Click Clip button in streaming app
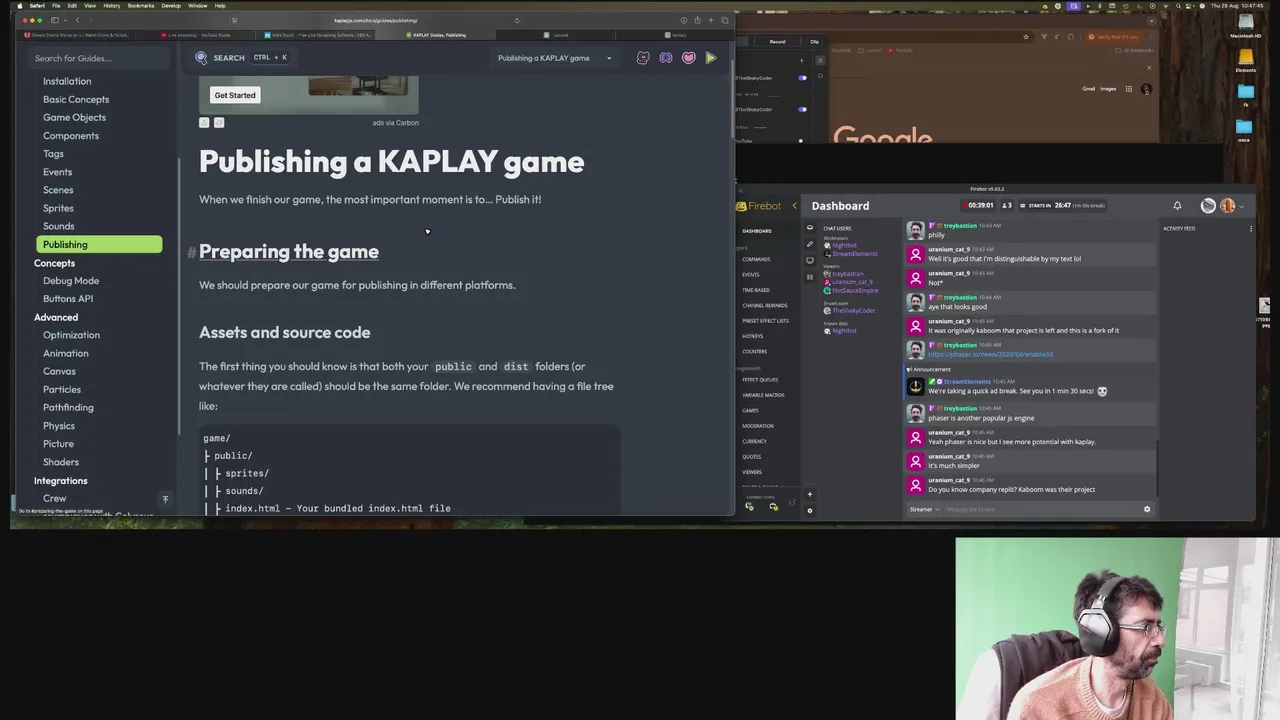This screenshot has width=1280, height=720. pyautogui.click(x=814, y=42)
